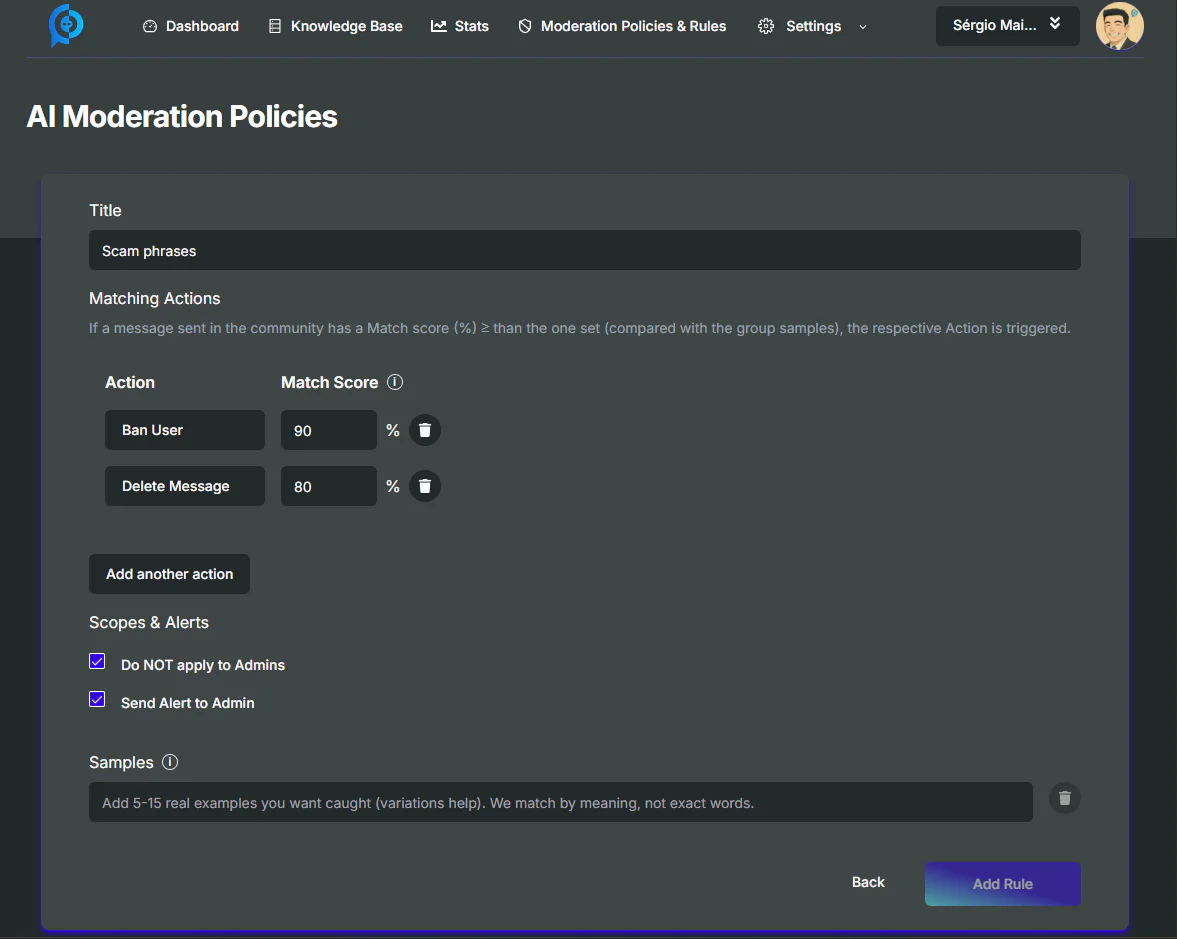The image size is (1177, 939).
Task: Disable Send Alert to Admin
Action: click(97, 699)
